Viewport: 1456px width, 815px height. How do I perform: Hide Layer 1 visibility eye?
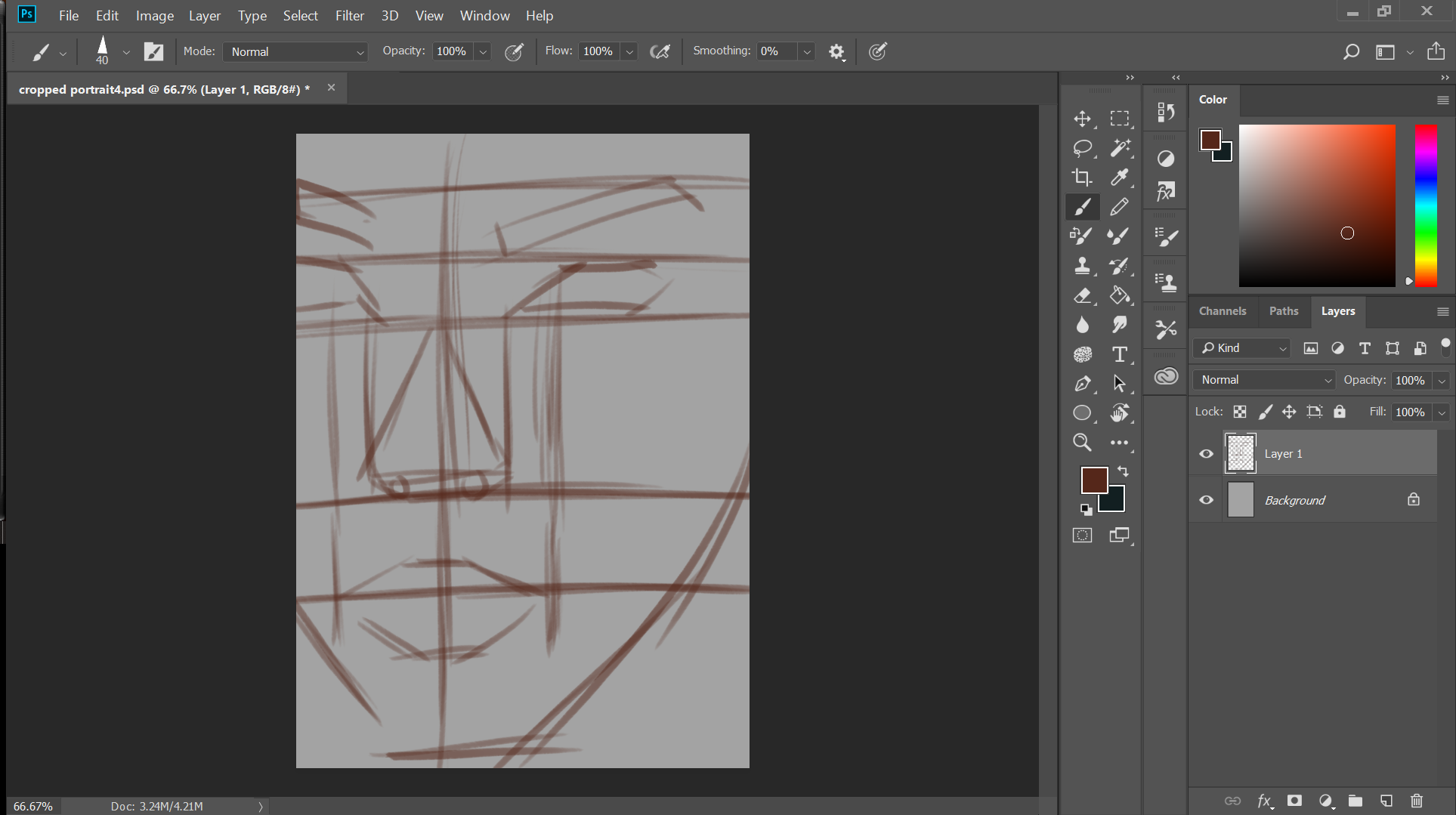pos(1206,454)
